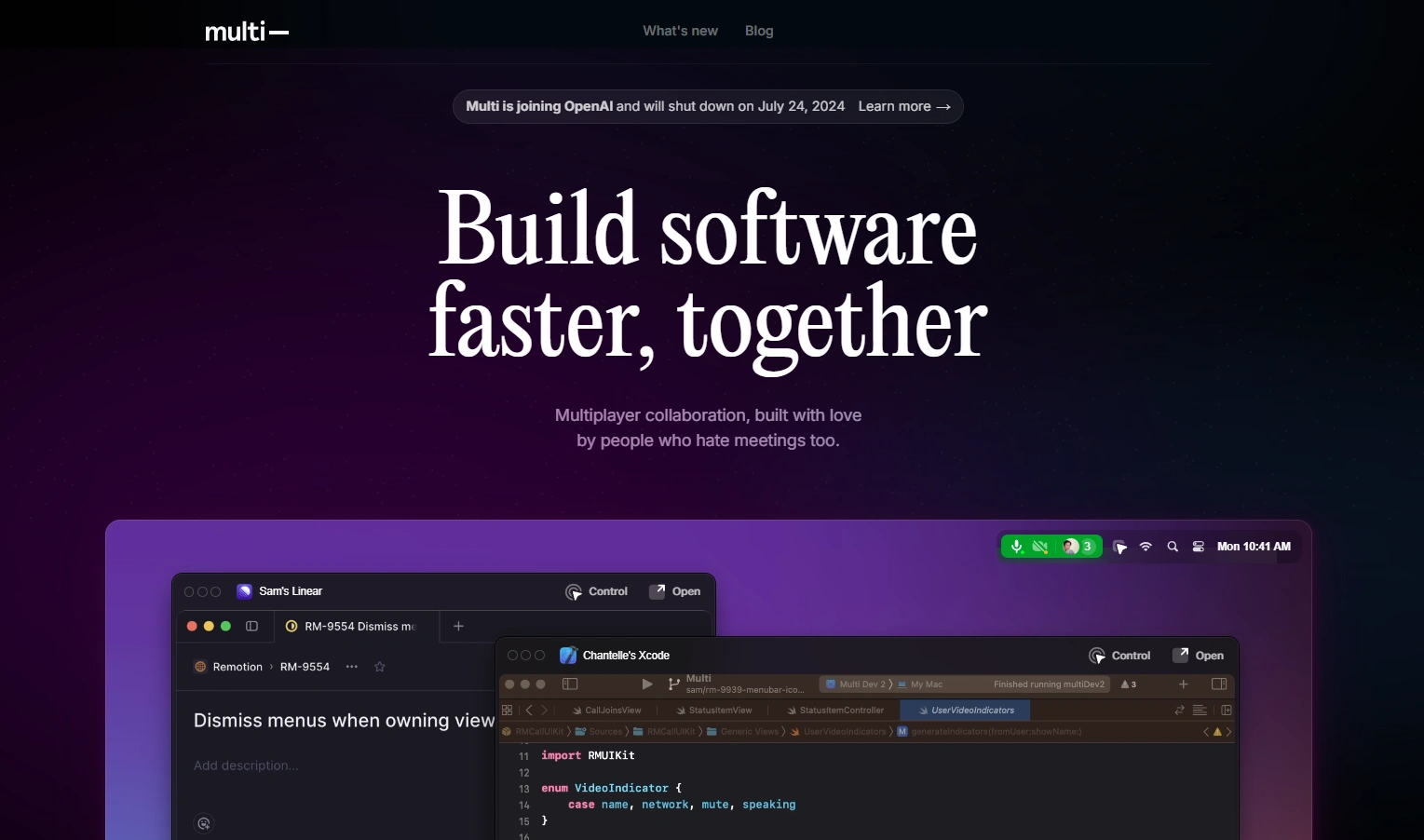Open Spotlight search from the menu bar

(1173, 547)
